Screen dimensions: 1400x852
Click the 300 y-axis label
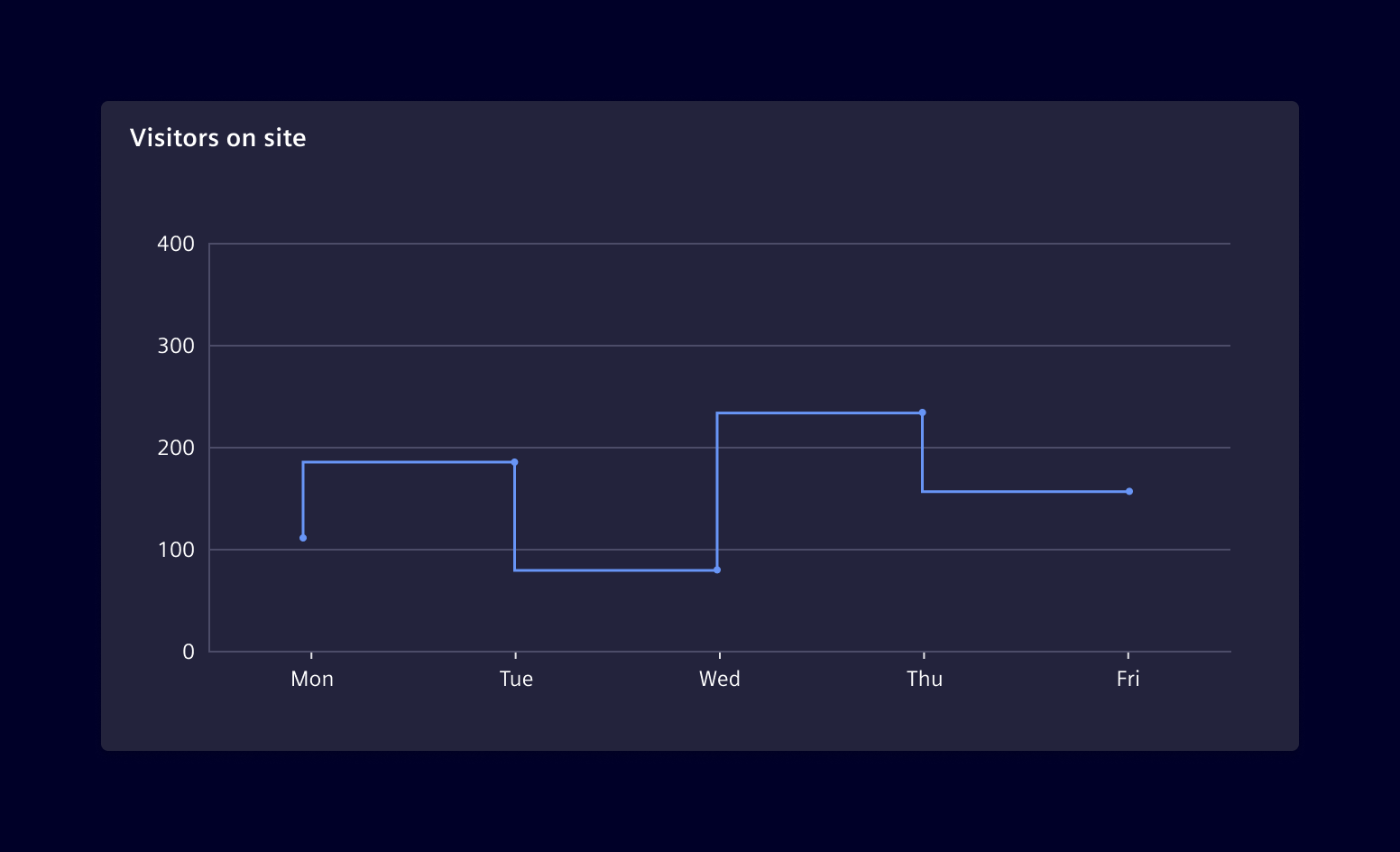(x=179, y=345)
